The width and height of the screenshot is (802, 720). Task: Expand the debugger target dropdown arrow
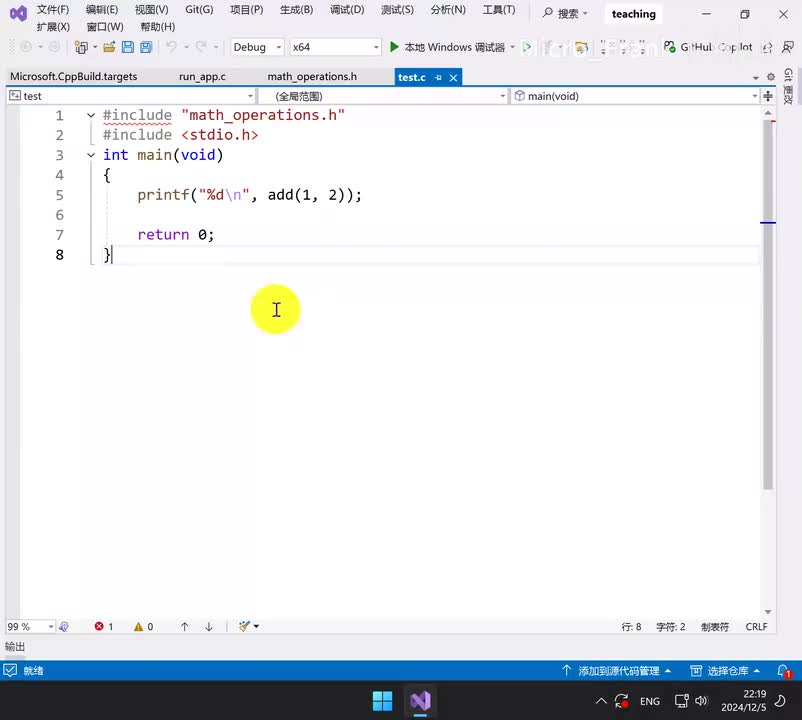513,47
